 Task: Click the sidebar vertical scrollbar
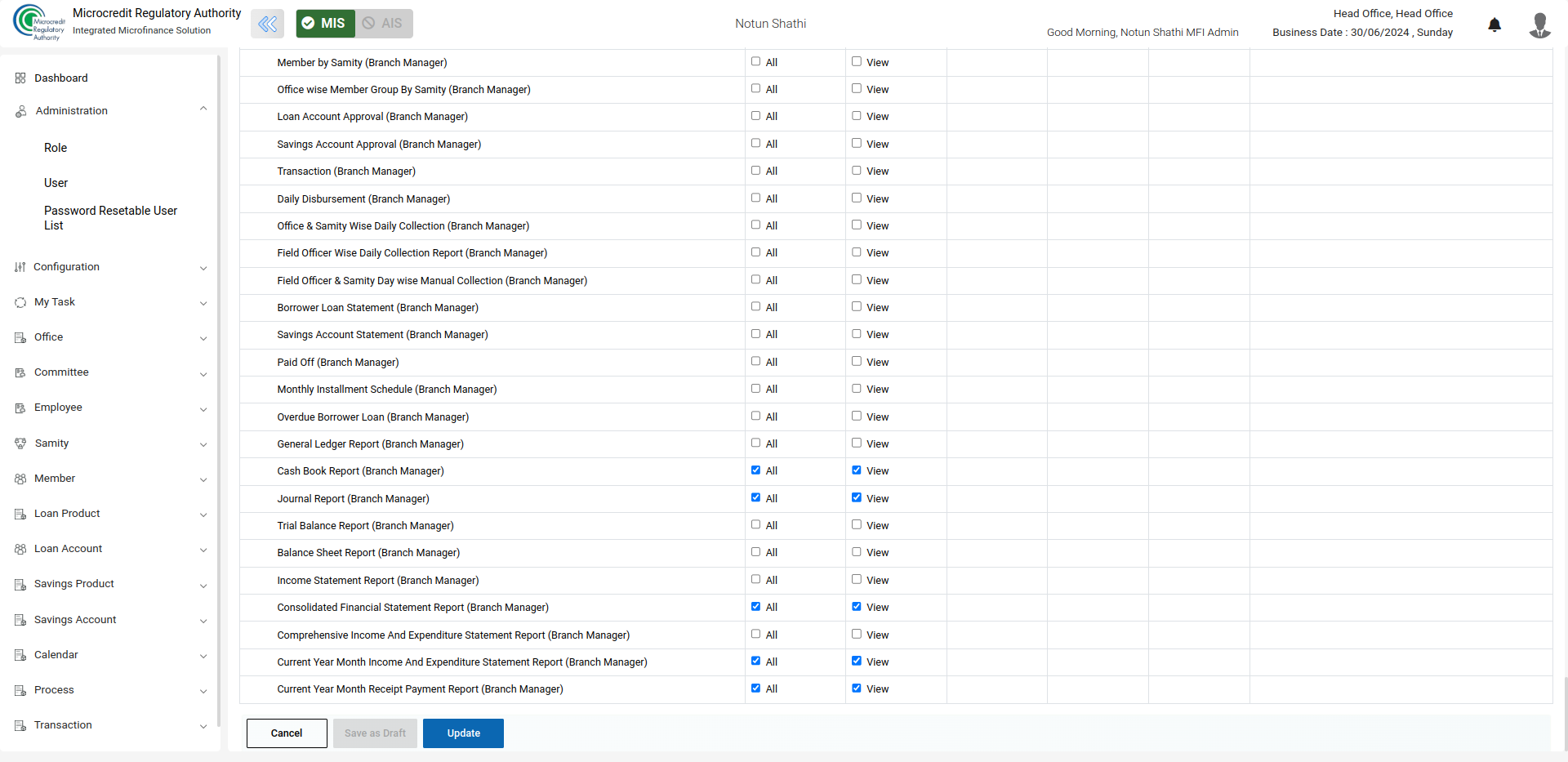pos(219,390)
